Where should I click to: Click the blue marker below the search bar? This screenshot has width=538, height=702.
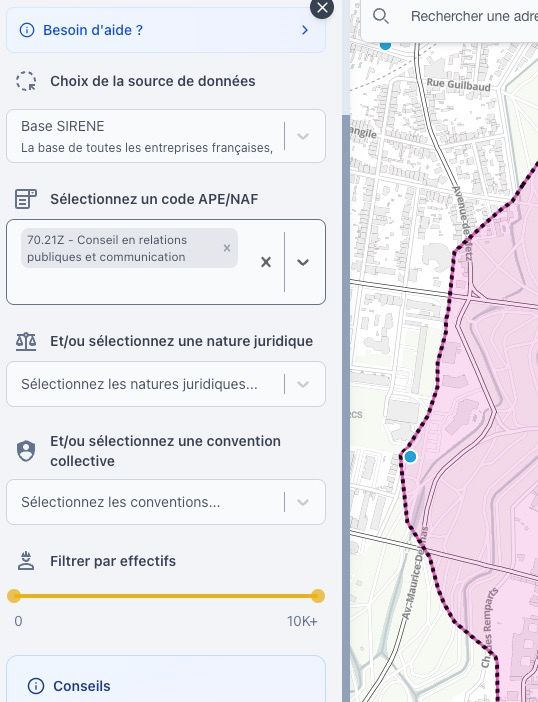pyautogui.click(x=385, y=45)
